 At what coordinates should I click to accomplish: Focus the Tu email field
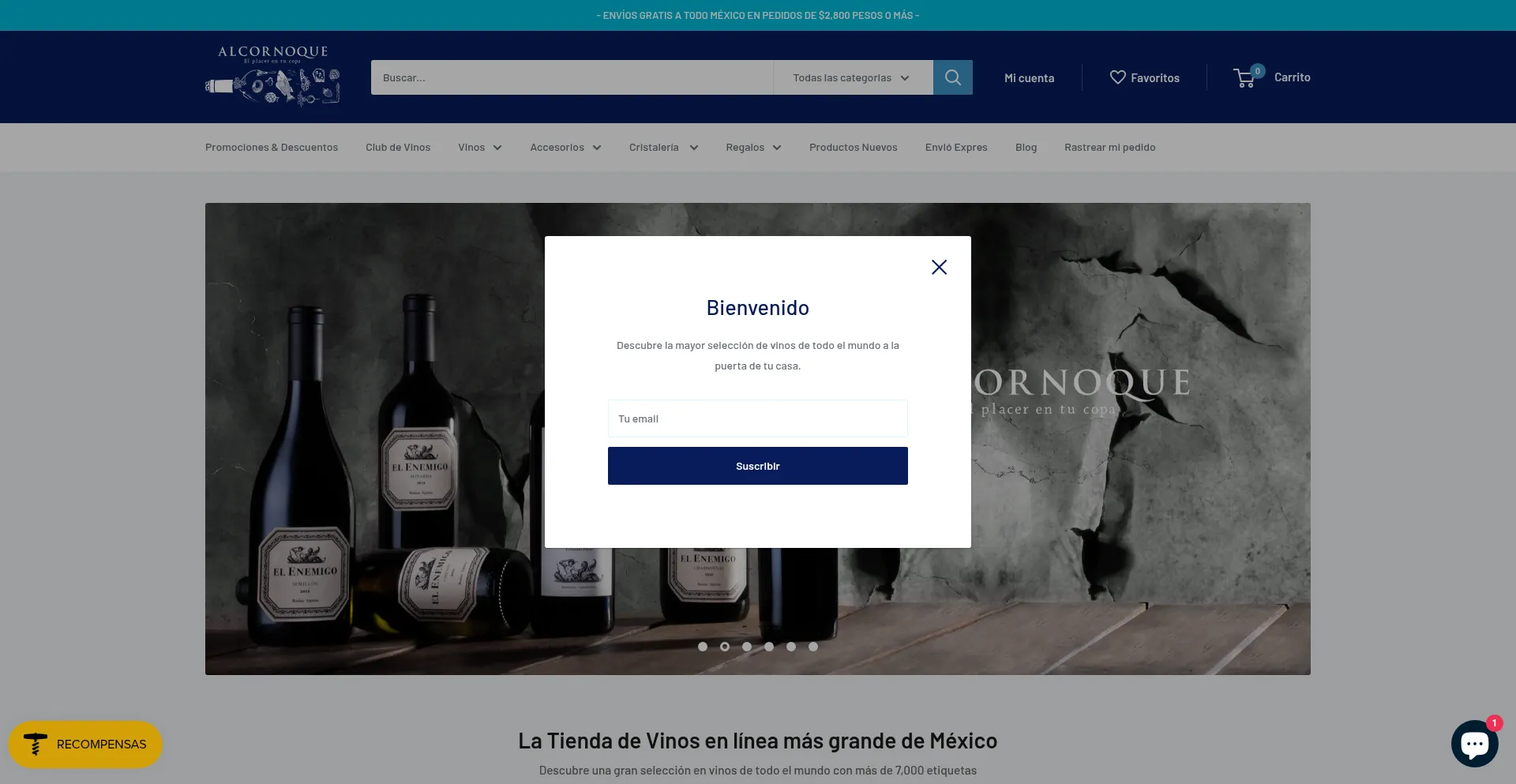coord(758,418)
